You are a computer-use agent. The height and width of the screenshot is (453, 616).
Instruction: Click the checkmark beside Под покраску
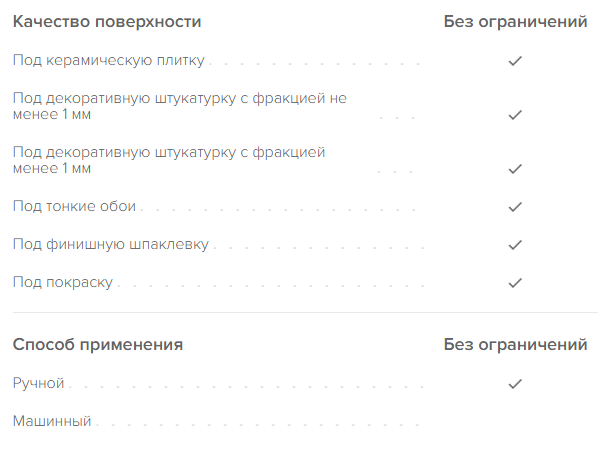tap(515, 283)
